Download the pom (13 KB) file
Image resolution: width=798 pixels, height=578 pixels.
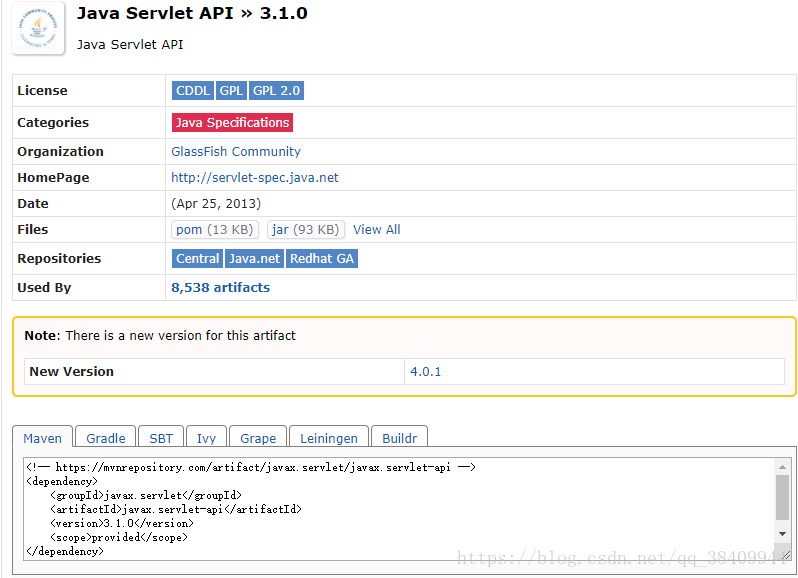(x=215, y=229)
